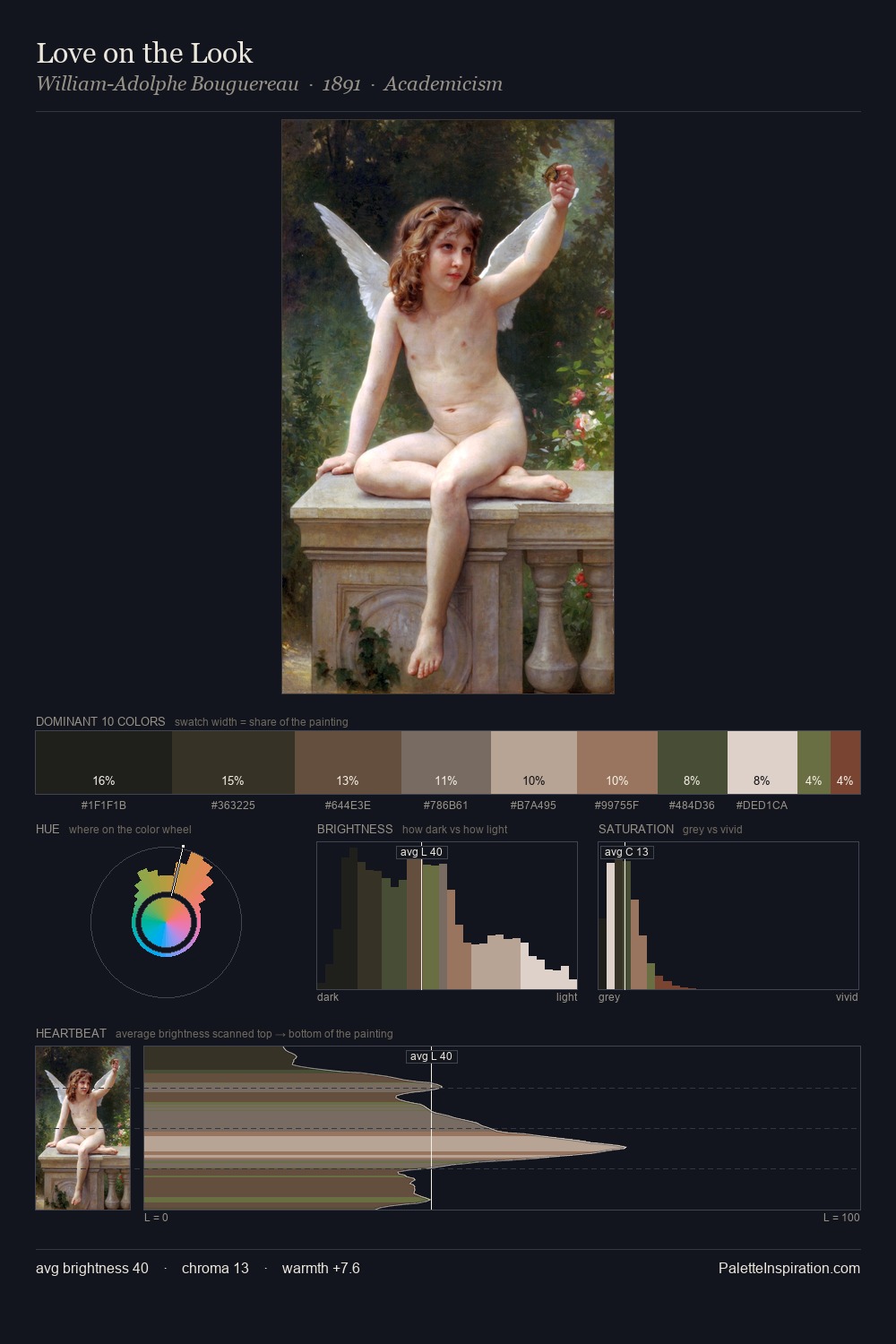Click the 'grey' axis label under Saturation
896x1344 pixels.
[609, 997]
